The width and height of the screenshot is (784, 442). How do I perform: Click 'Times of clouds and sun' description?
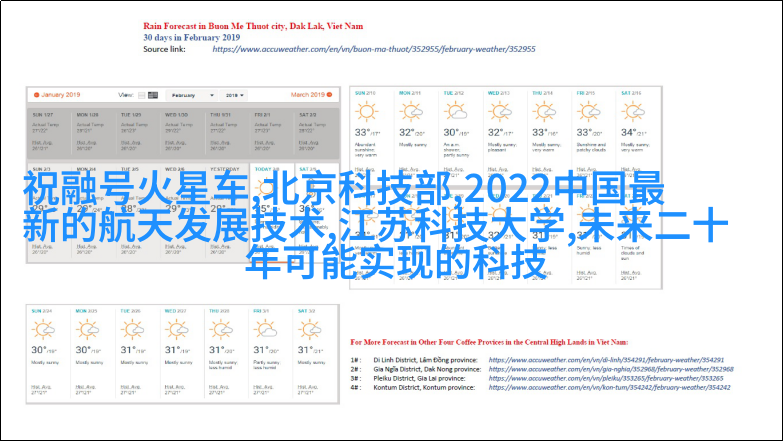(633, 253)
